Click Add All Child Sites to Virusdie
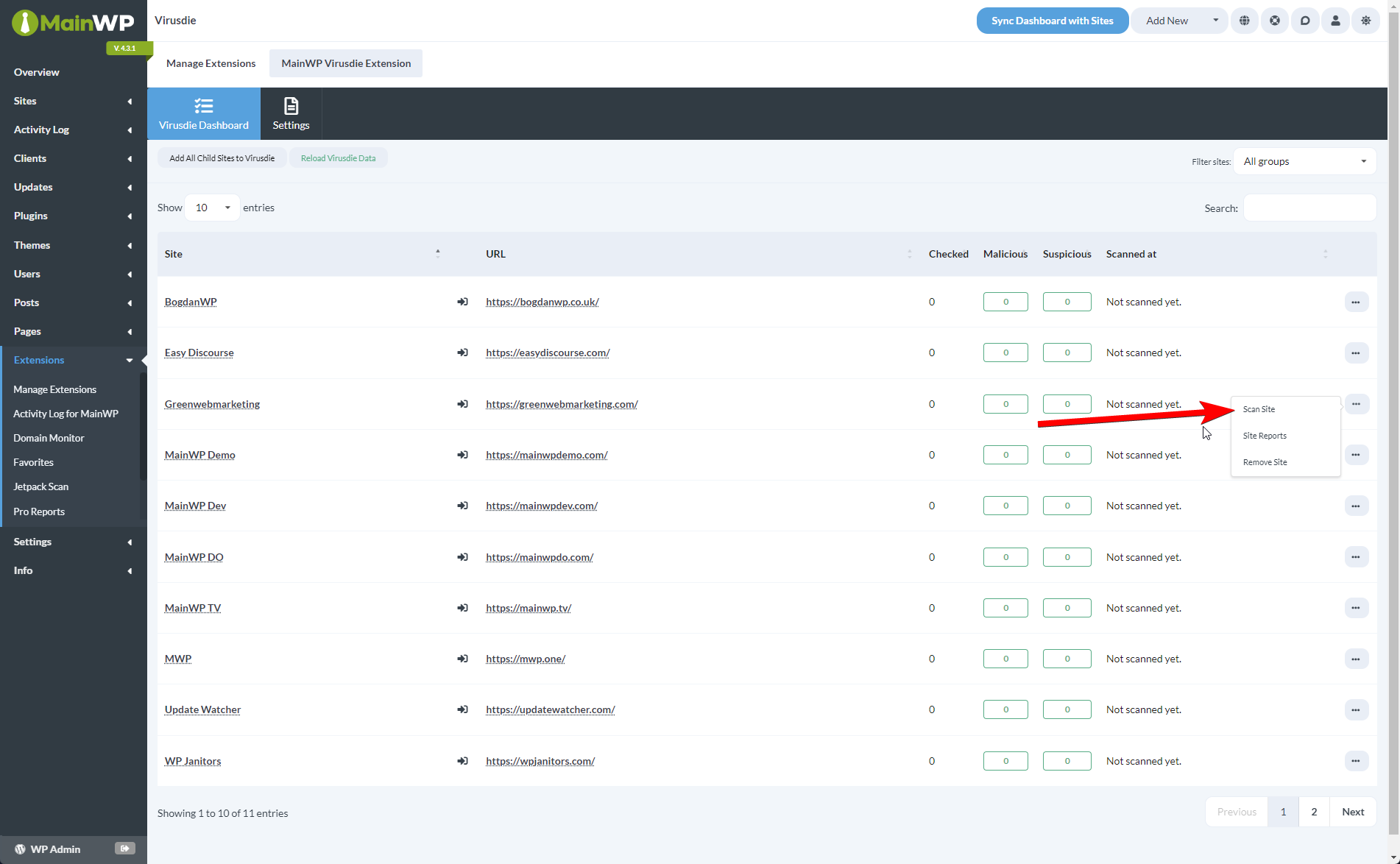 [x=222, y=158]
